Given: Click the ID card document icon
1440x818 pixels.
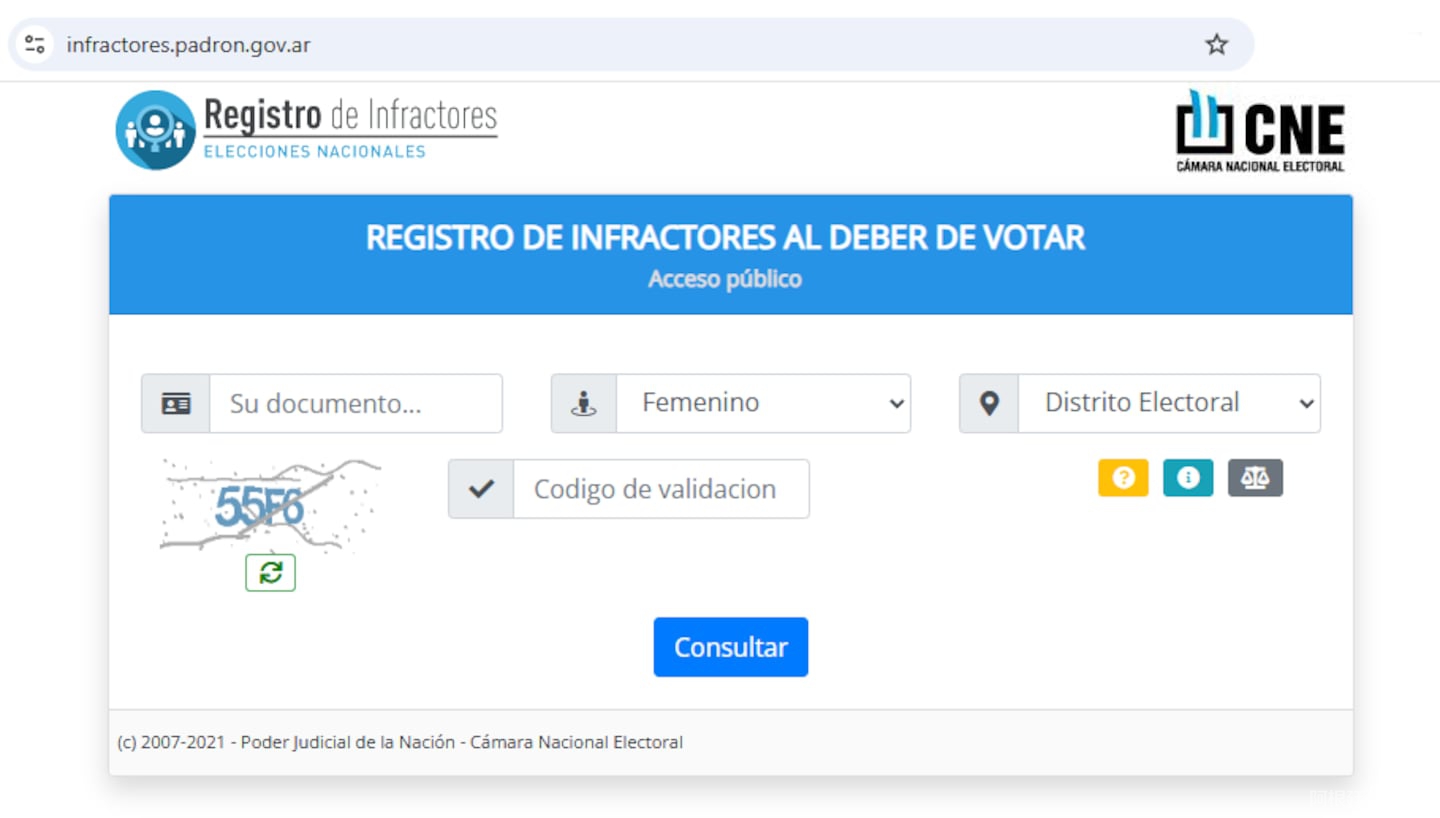Looking at the screenshot, I should (175, 403).
